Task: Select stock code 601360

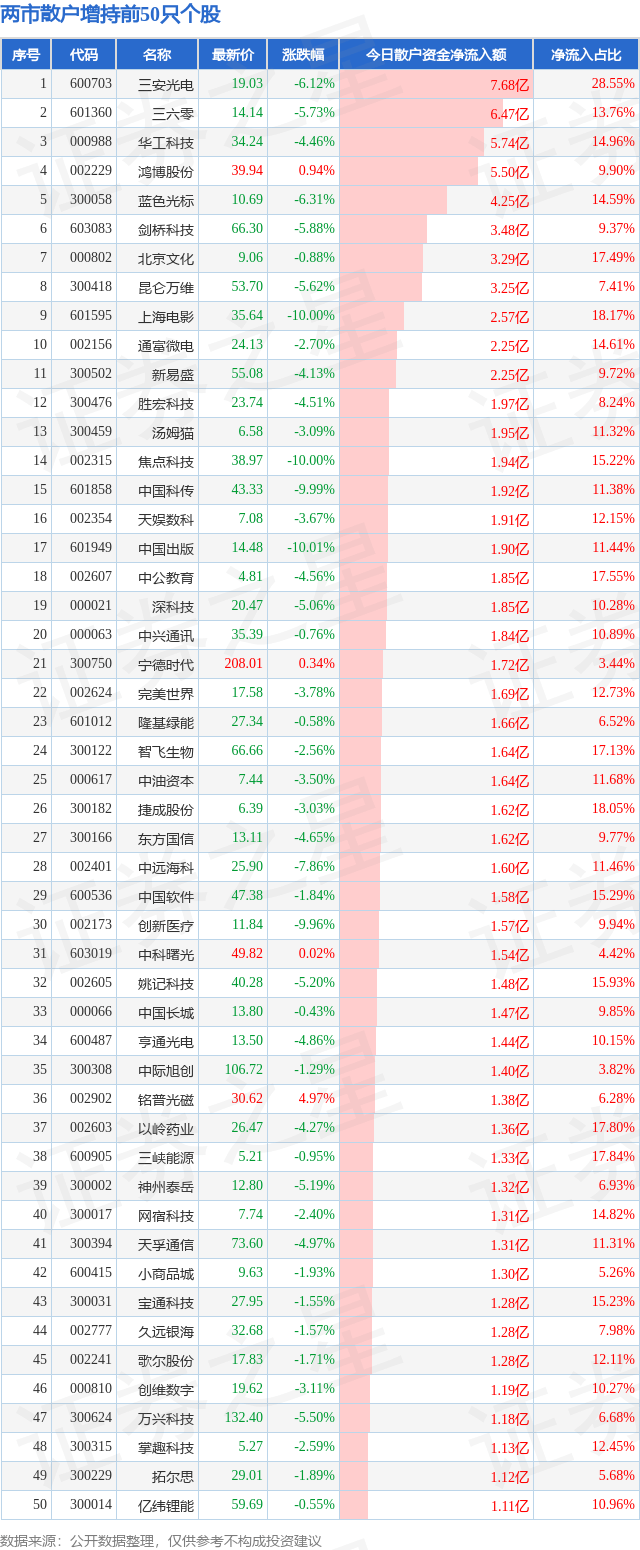Action: [91, 113]
